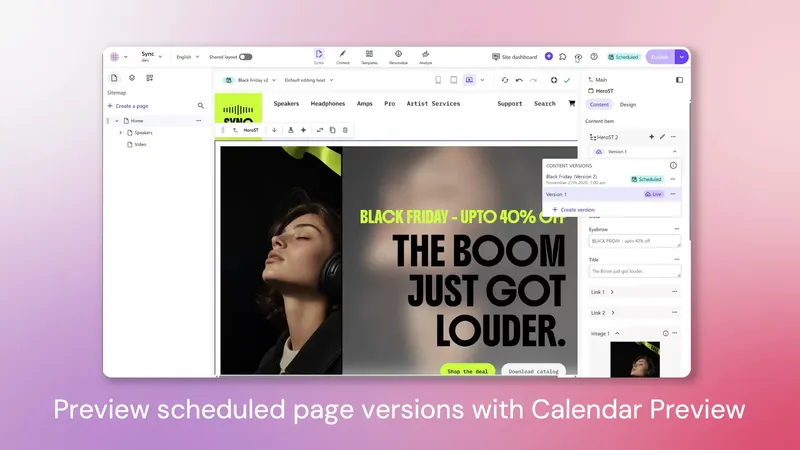Select the grid-plus icon in left panel
800x450 pixels.
pos(149,78)
